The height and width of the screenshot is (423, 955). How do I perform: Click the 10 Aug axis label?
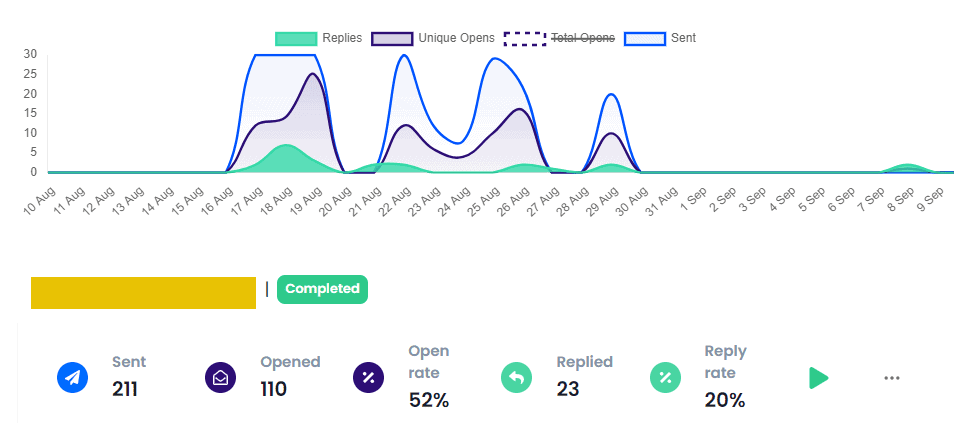pyautogui.click(x=38, y=200)
